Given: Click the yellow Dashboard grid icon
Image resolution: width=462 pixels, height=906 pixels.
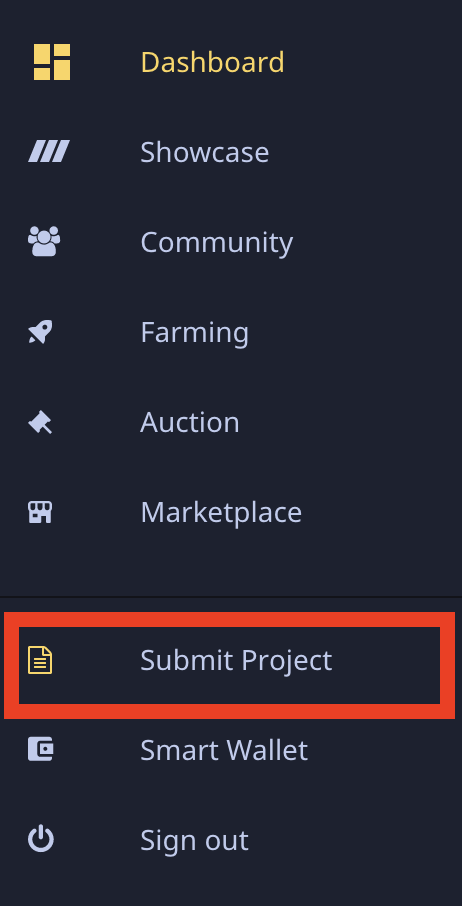Looking at the screenshot, I should click(x=52, y=62).
